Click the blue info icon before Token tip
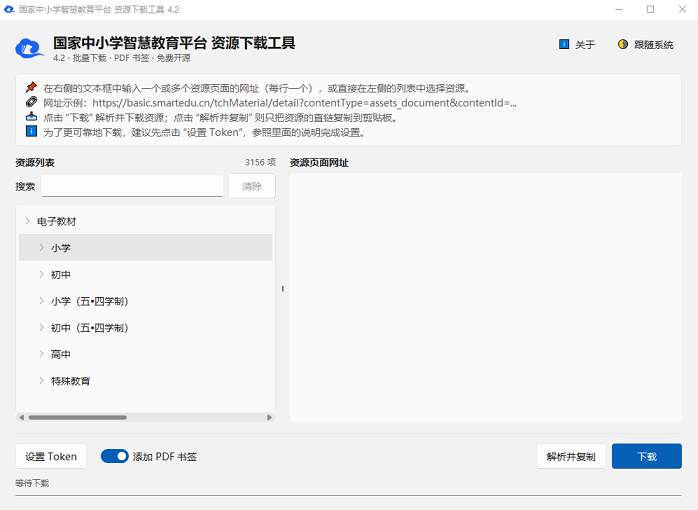The width and height of the screenshot is (698, 510). click(x=31, y=131)
